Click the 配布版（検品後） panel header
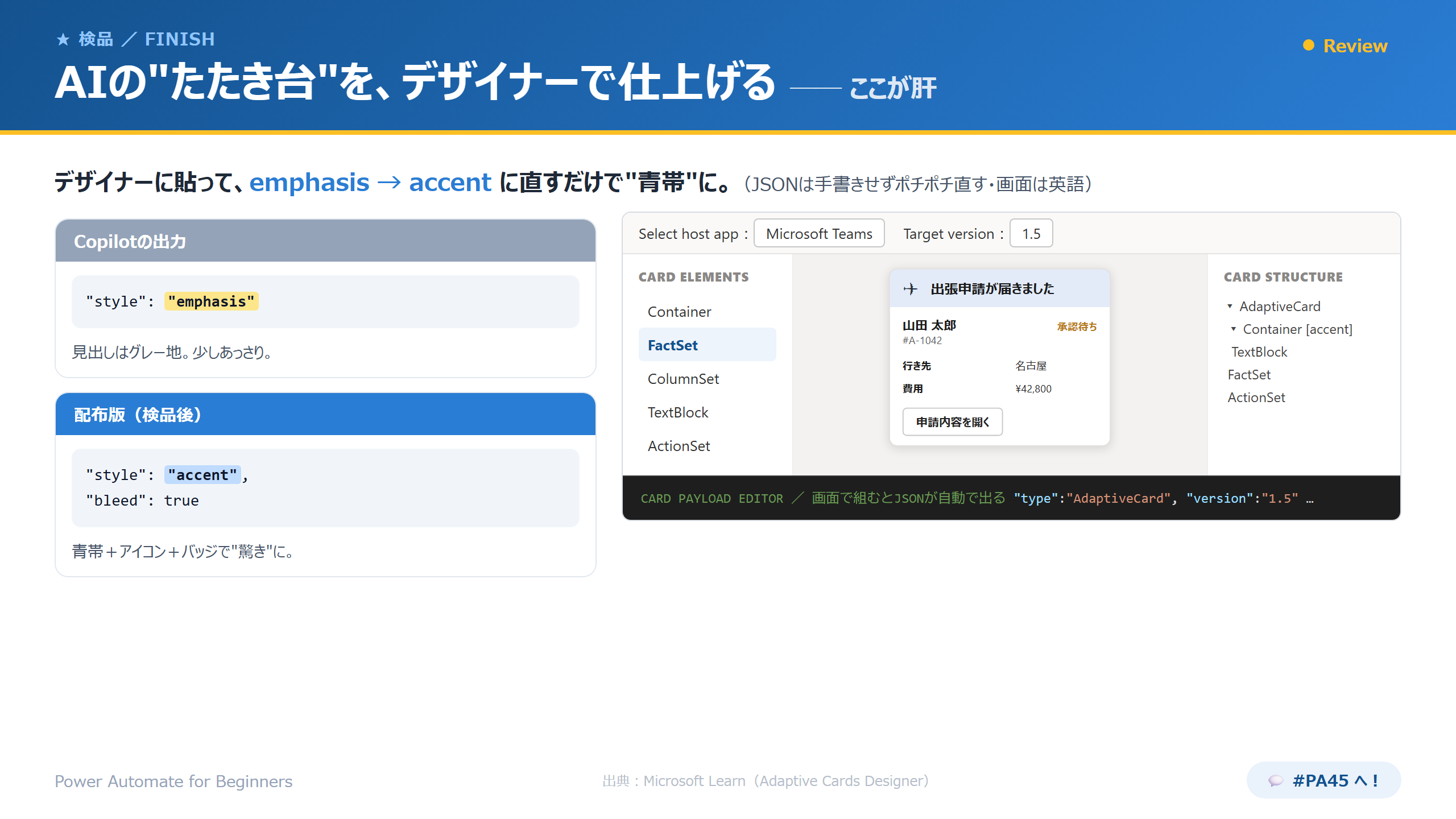Image resolution: width=1456 pixels, height=819 pixels. 325,415
